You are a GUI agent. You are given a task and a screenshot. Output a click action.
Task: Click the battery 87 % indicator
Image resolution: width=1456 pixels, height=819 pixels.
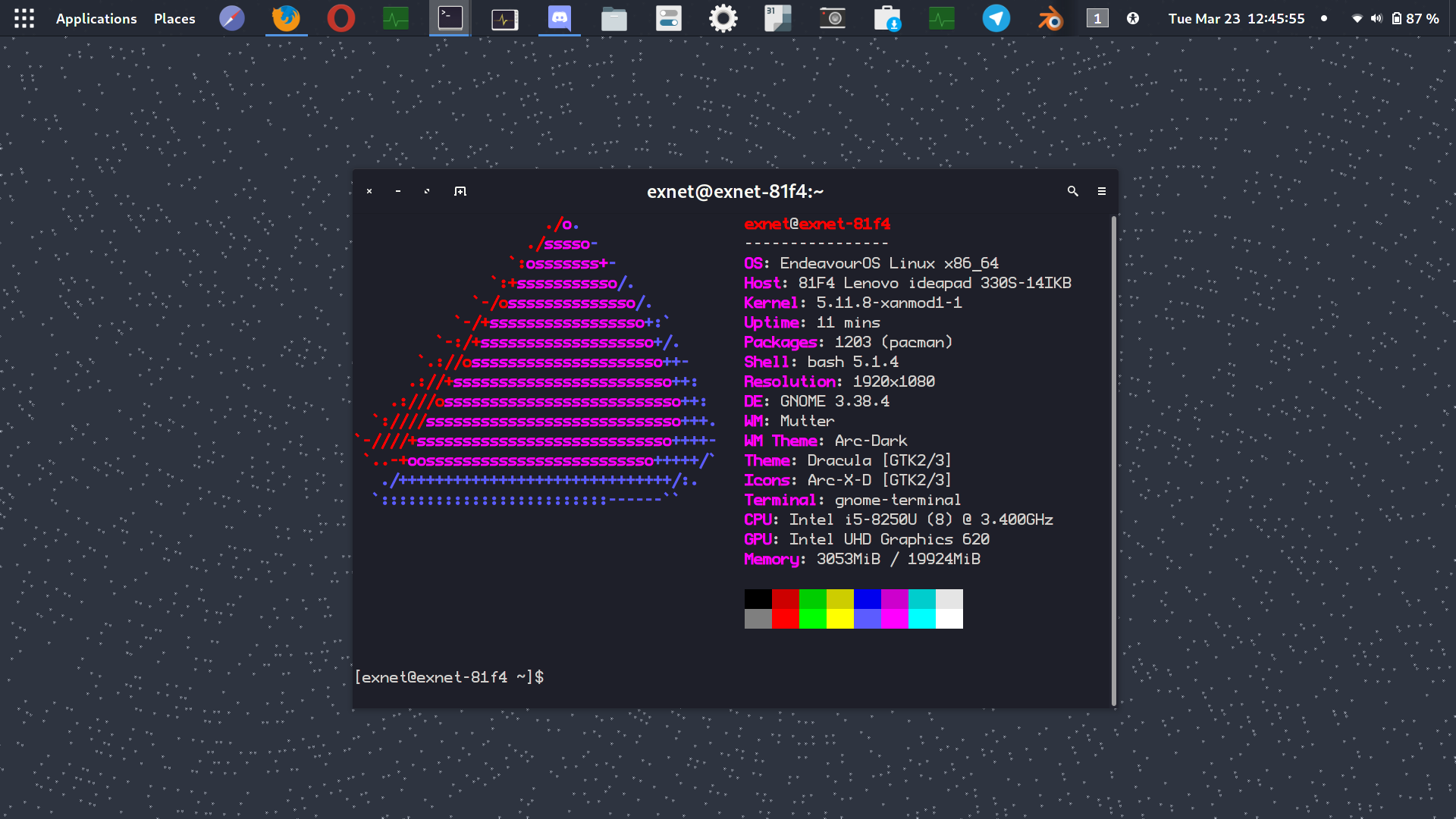pyautogui.click(x=1415, y=18)
